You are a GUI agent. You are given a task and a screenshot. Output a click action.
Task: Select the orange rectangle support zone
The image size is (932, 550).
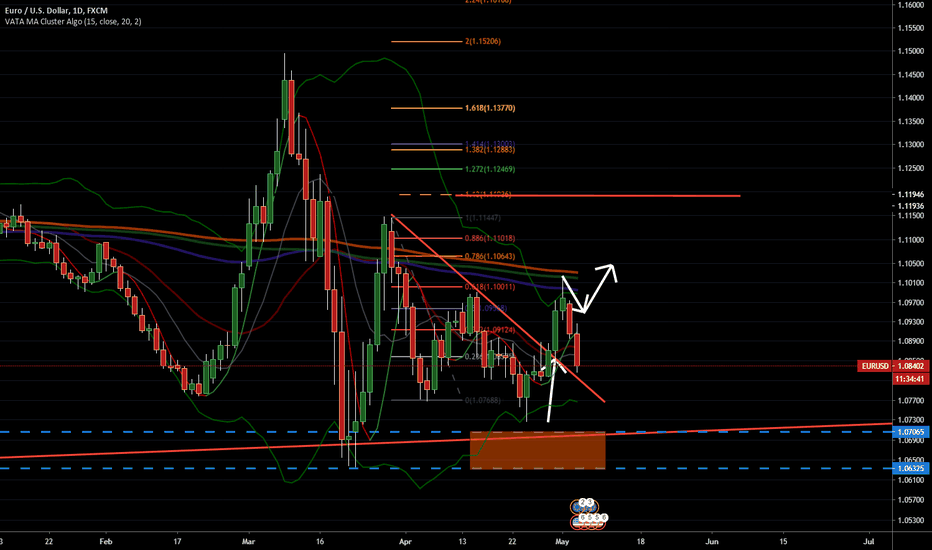coord(537,450)
